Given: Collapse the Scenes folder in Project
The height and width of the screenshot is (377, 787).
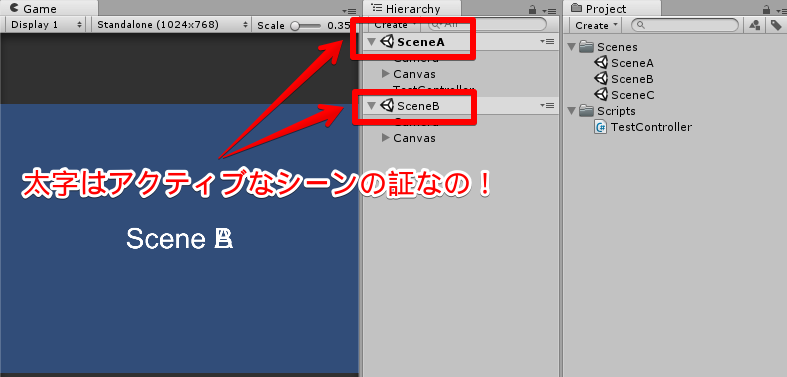Looking at the screenshot, I should [x=571, y=47].
